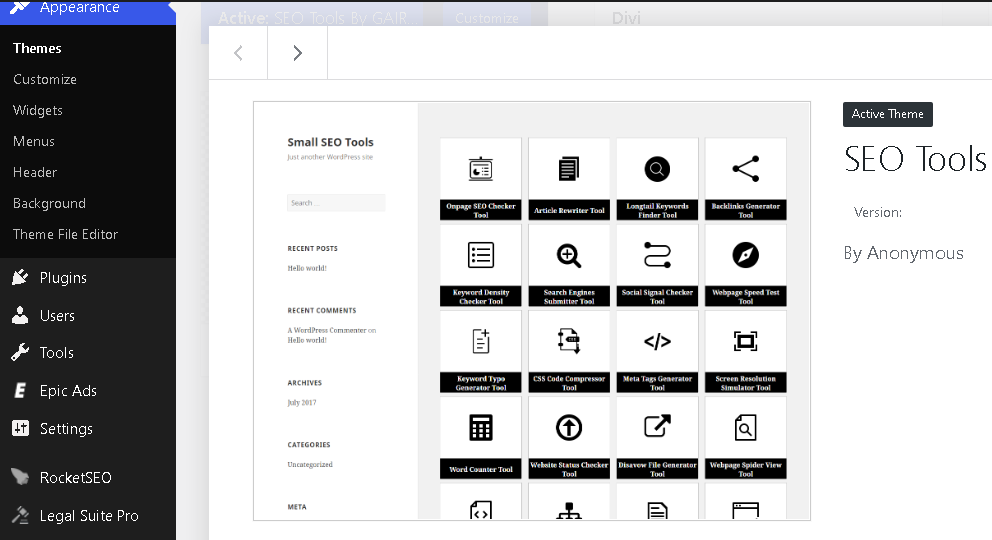Open the Themes submenu item
The width and height of the screenshot is (992, 540).
pos(37,48)
